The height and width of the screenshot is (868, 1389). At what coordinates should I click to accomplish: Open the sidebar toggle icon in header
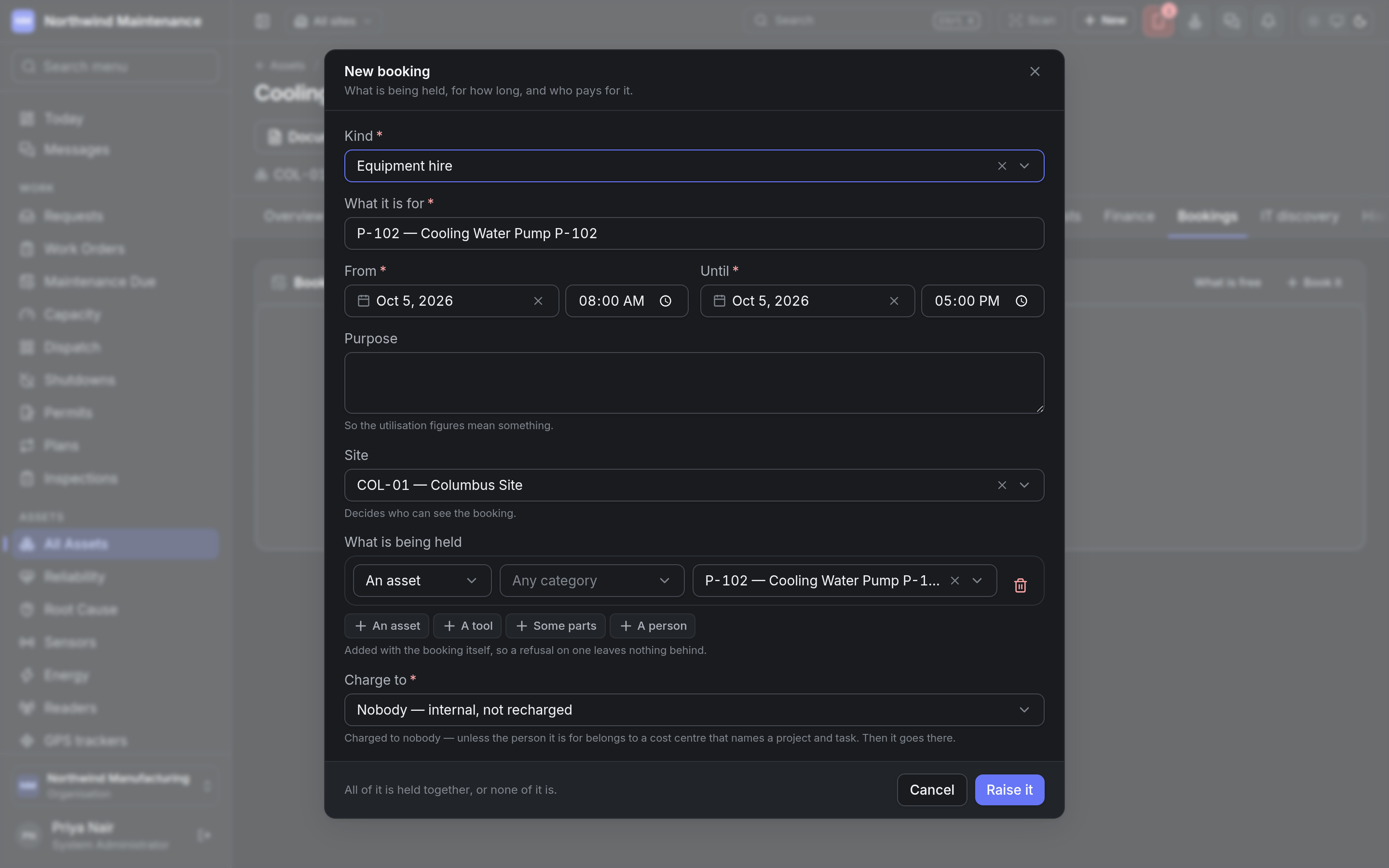tap(262, 21)
